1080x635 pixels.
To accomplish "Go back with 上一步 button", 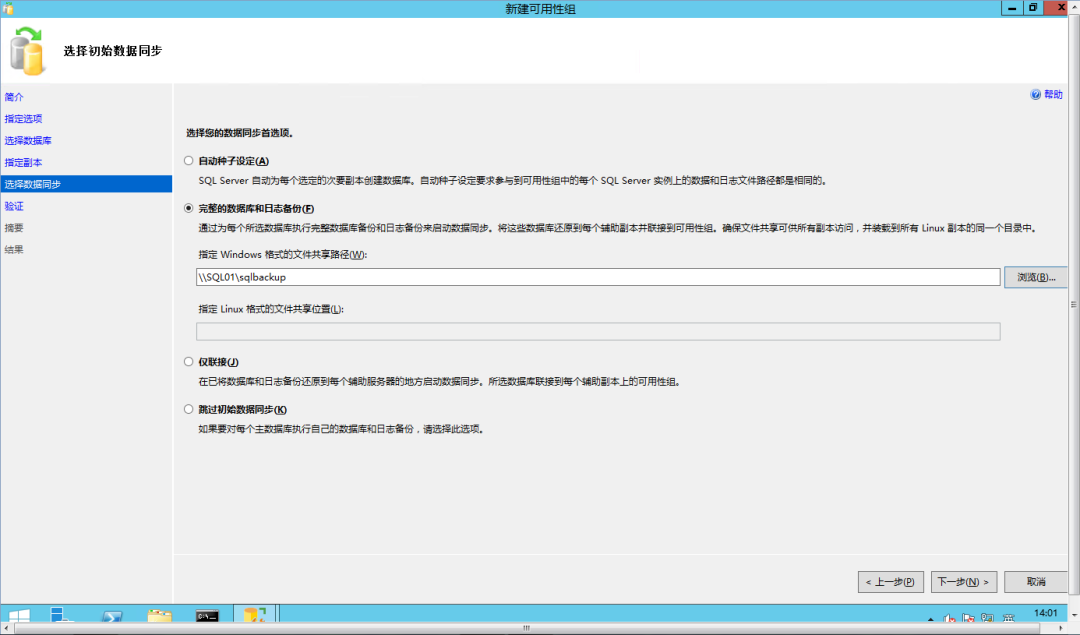I will 891,582.
